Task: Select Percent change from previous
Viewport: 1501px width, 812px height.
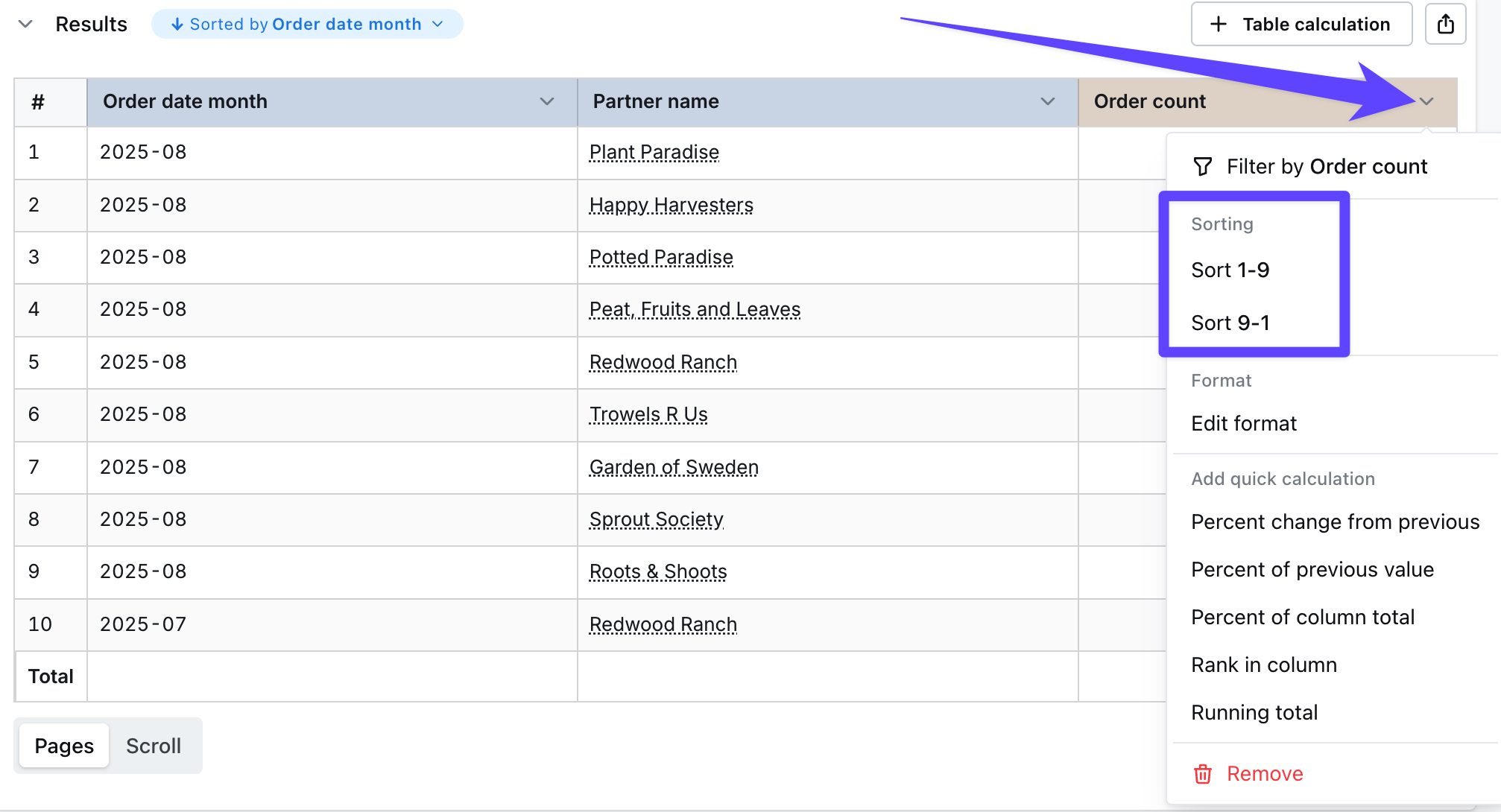Action: pos(1334,521)
